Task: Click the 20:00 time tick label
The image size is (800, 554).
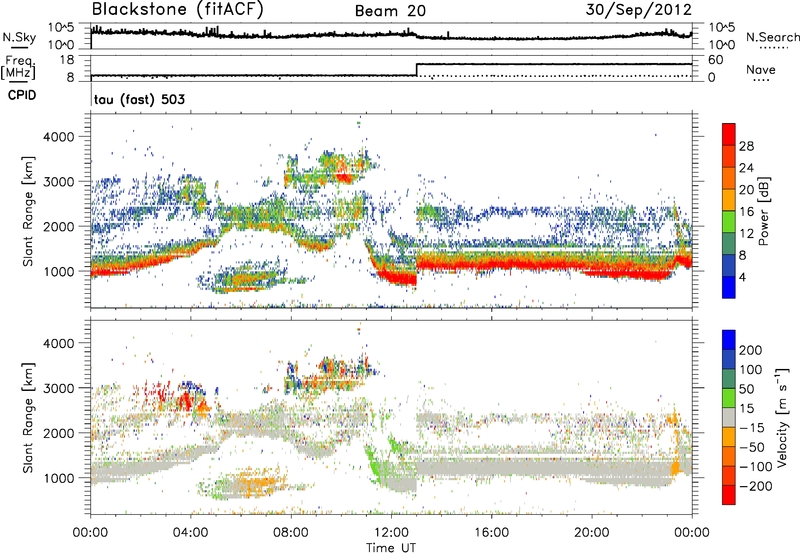Action: pyautogui.click(x=591, y=533)
